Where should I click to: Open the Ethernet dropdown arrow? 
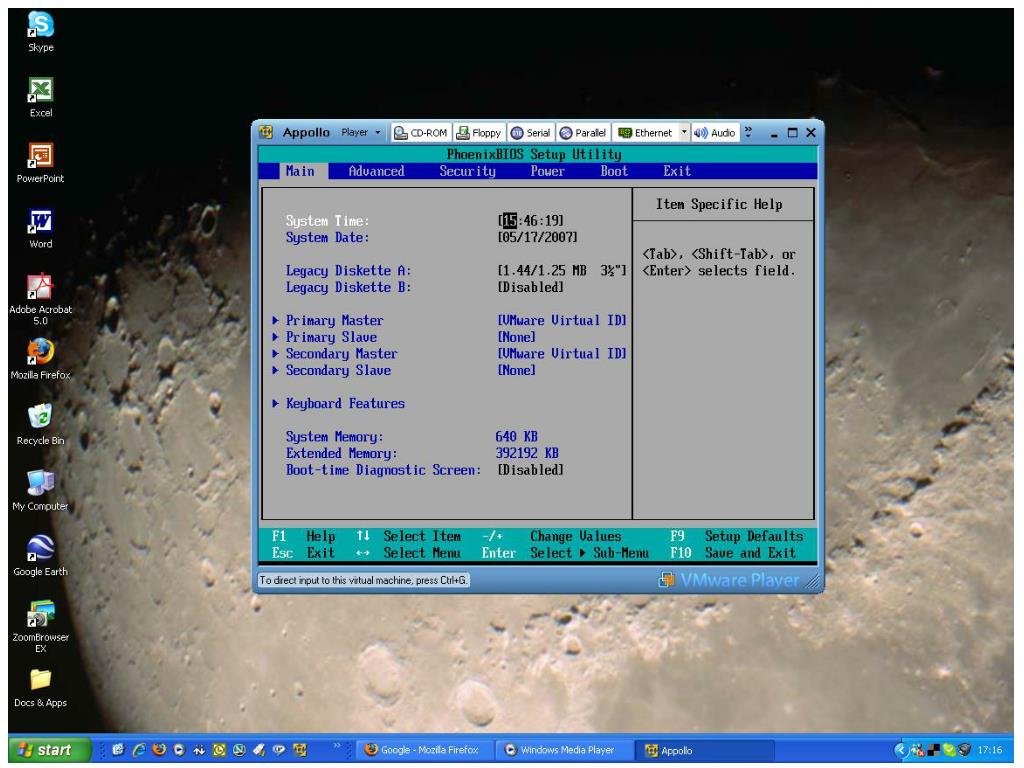tap(684, 133)
